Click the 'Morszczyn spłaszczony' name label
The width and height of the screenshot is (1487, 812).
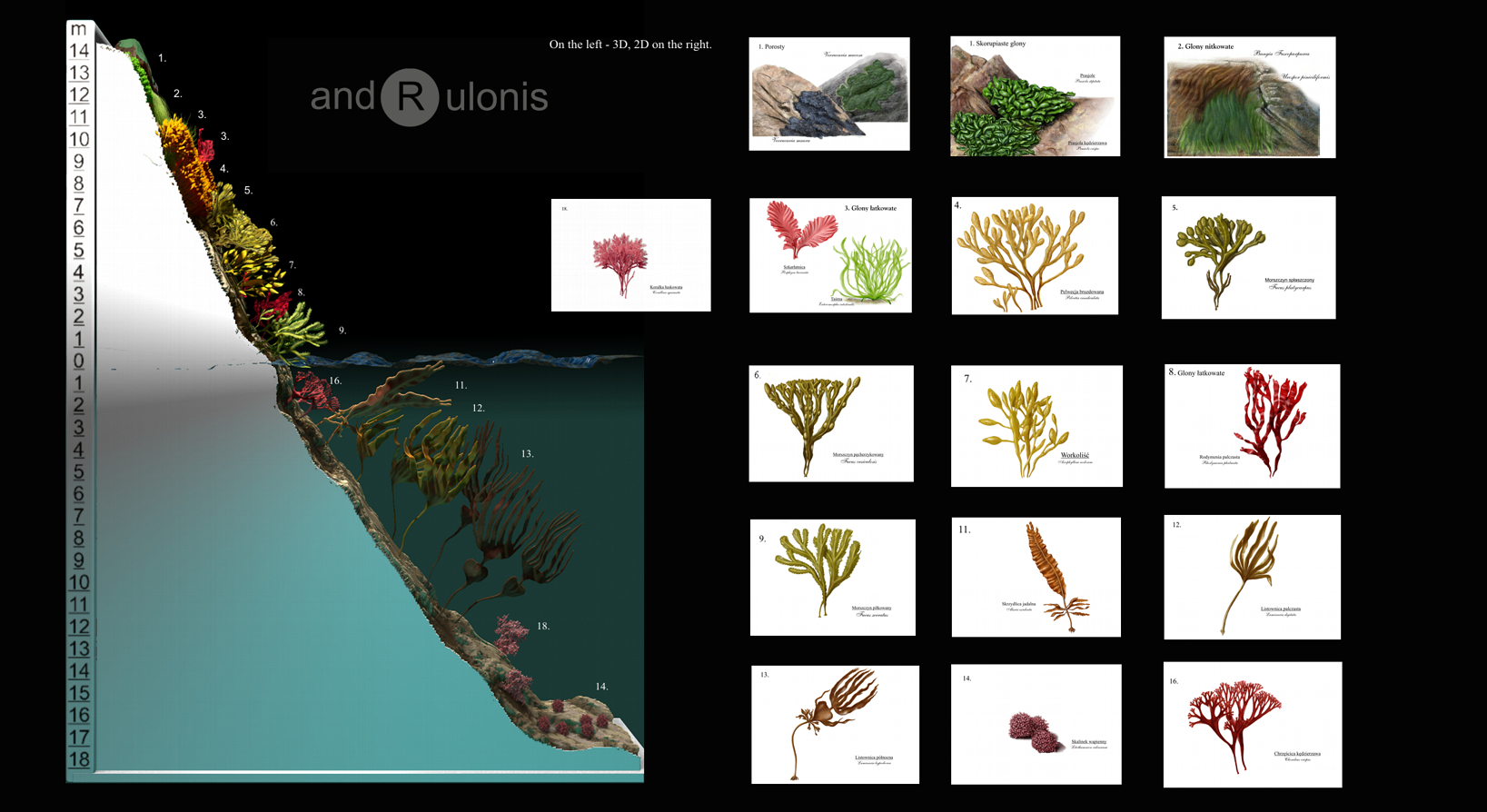1289,280
